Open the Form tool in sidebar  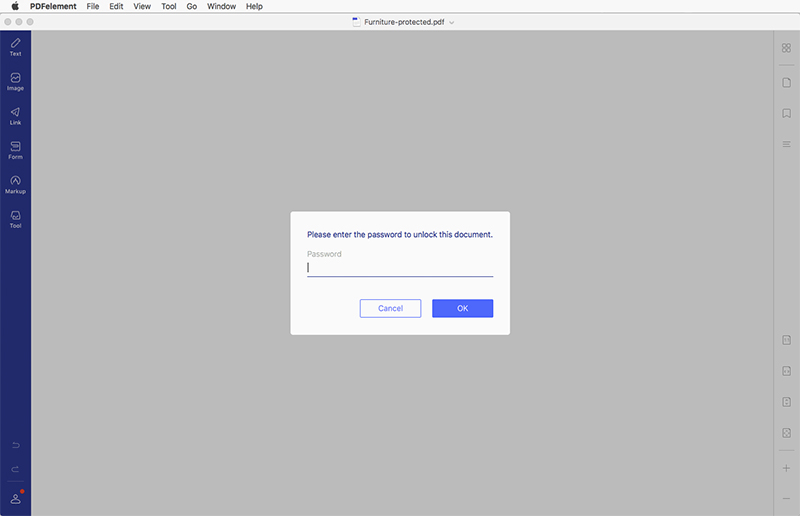[x=15, y=150]
